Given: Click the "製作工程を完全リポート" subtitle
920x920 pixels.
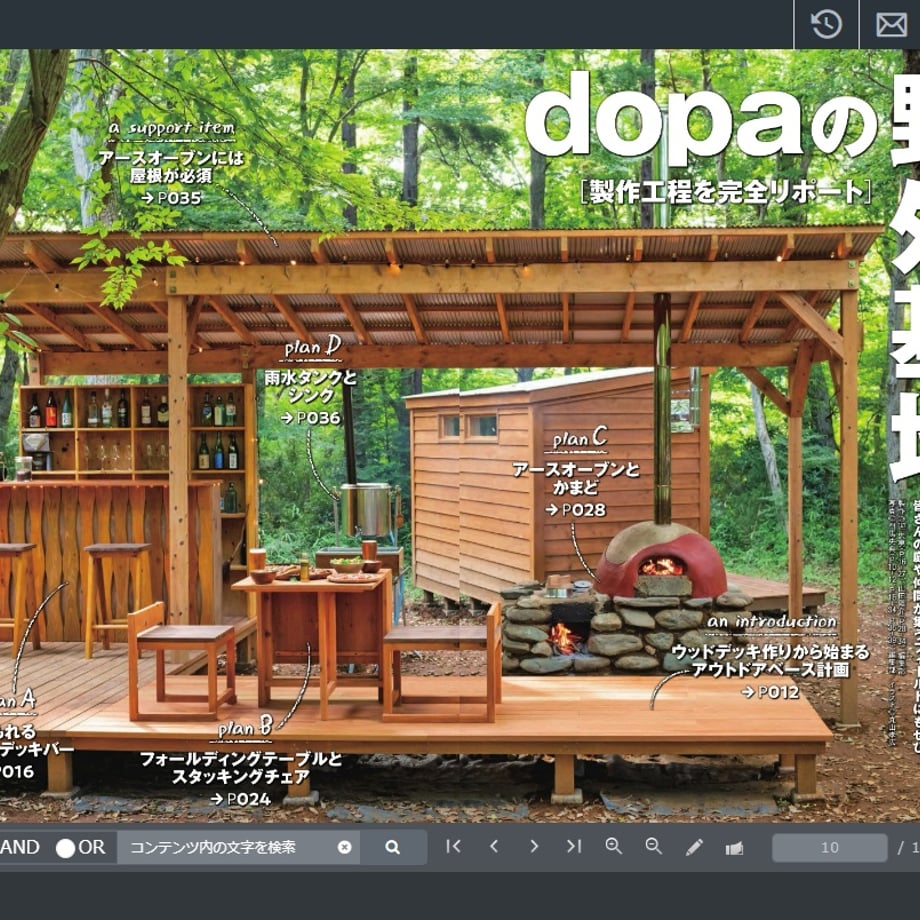Looking at the screenshot, I should click(726, 191).
